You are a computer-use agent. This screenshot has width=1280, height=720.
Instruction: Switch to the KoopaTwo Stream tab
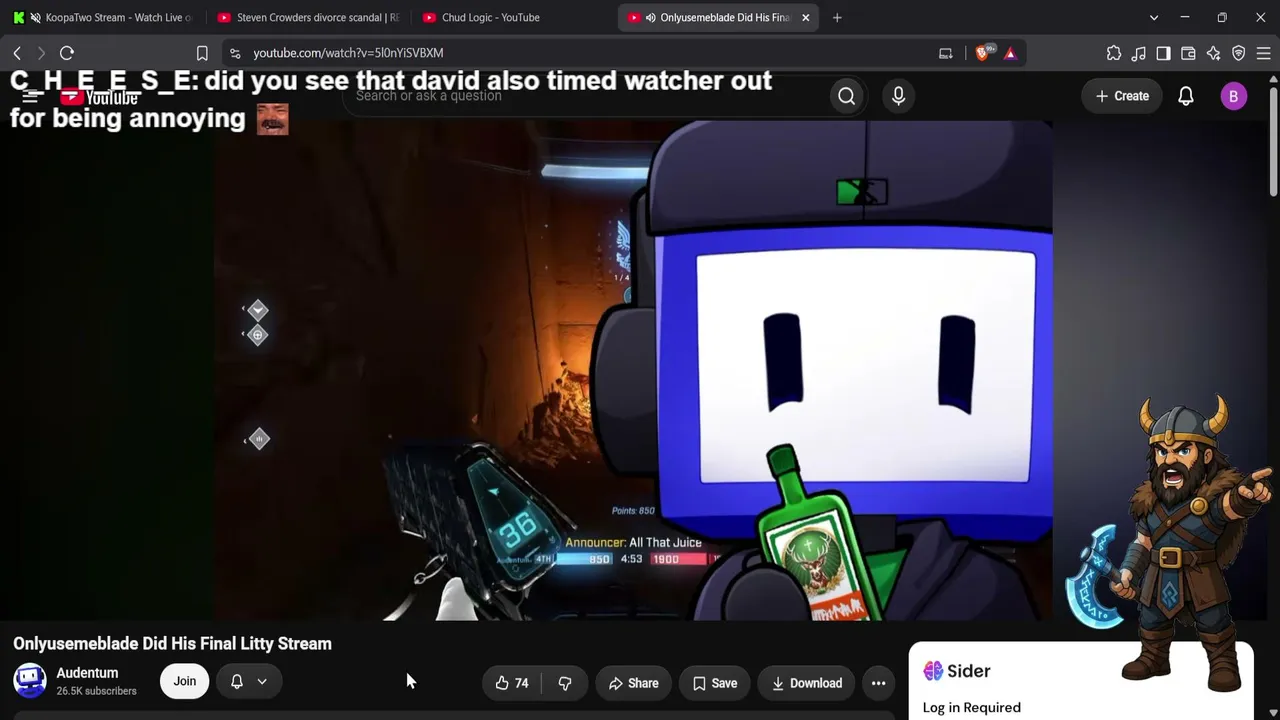pos(104,17)
